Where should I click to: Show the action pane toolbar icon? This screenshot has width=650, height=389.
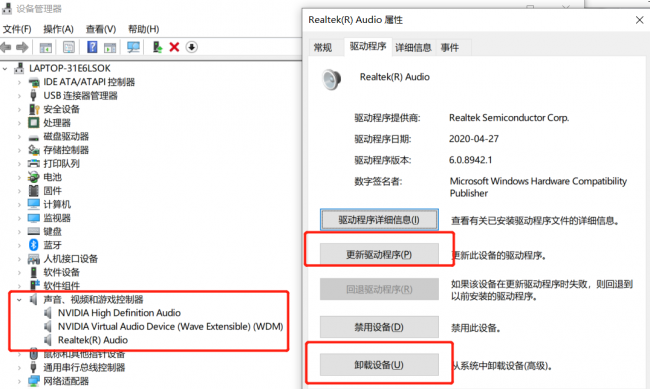[x=110, y=47]
